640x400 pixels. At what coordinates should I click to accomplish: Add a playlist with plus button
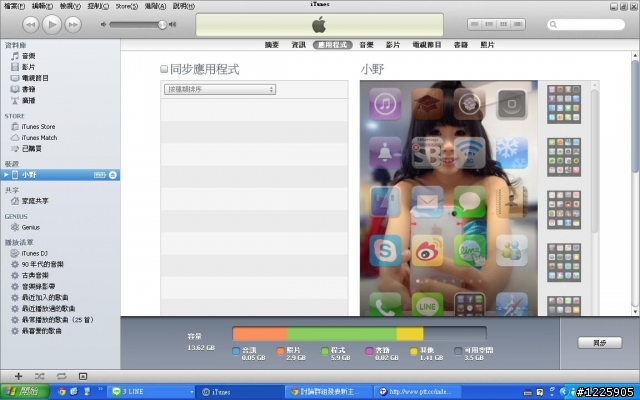pyautogui.click(x=18, y=376)
